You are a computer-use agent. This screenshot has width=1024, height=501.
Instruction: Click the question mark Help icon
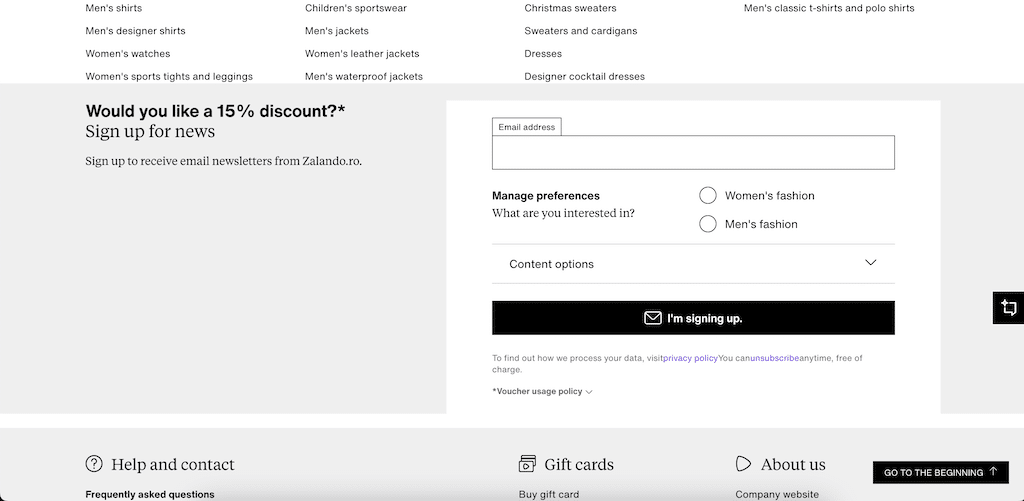94,464
